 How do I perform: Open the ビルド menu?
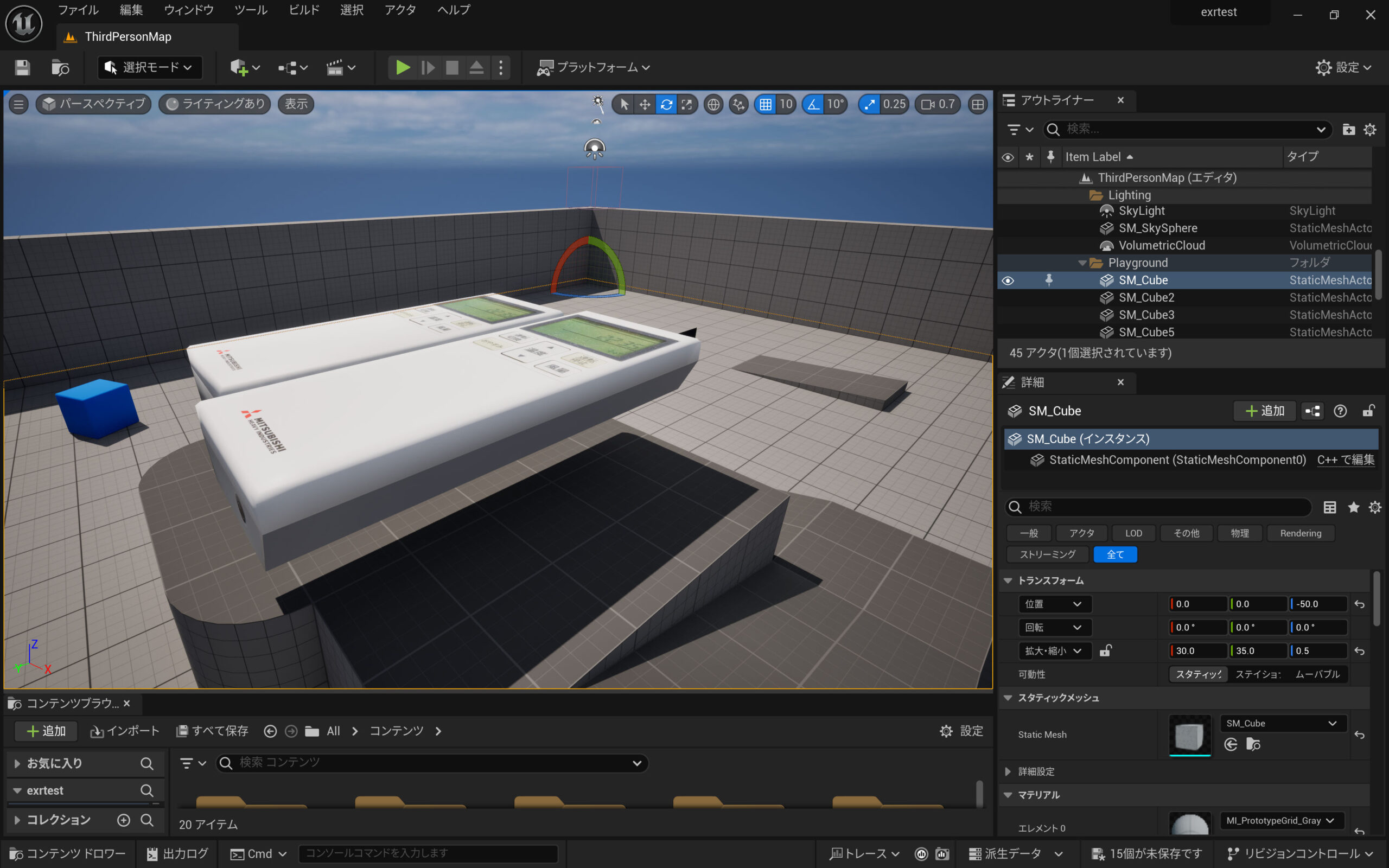click(304, 10)
